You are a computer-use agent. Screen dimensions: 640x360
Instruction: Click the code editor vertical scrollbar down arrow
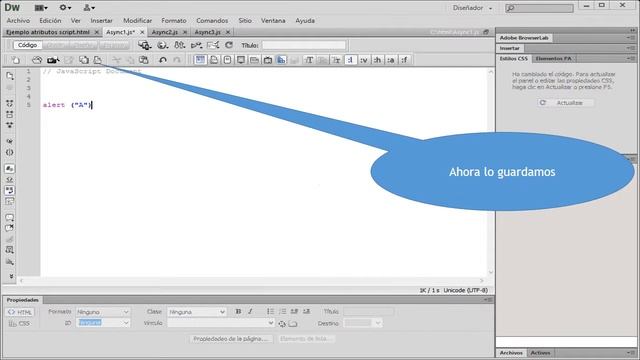coord(491,272)
